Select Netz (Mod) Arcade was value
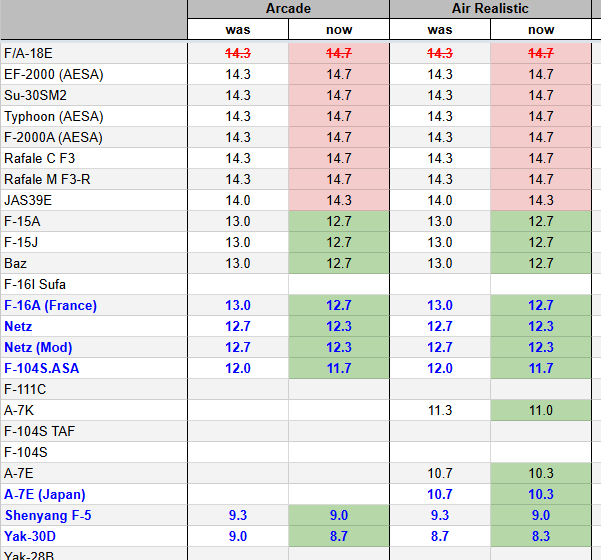601x560 pixels. coord(238,347)
